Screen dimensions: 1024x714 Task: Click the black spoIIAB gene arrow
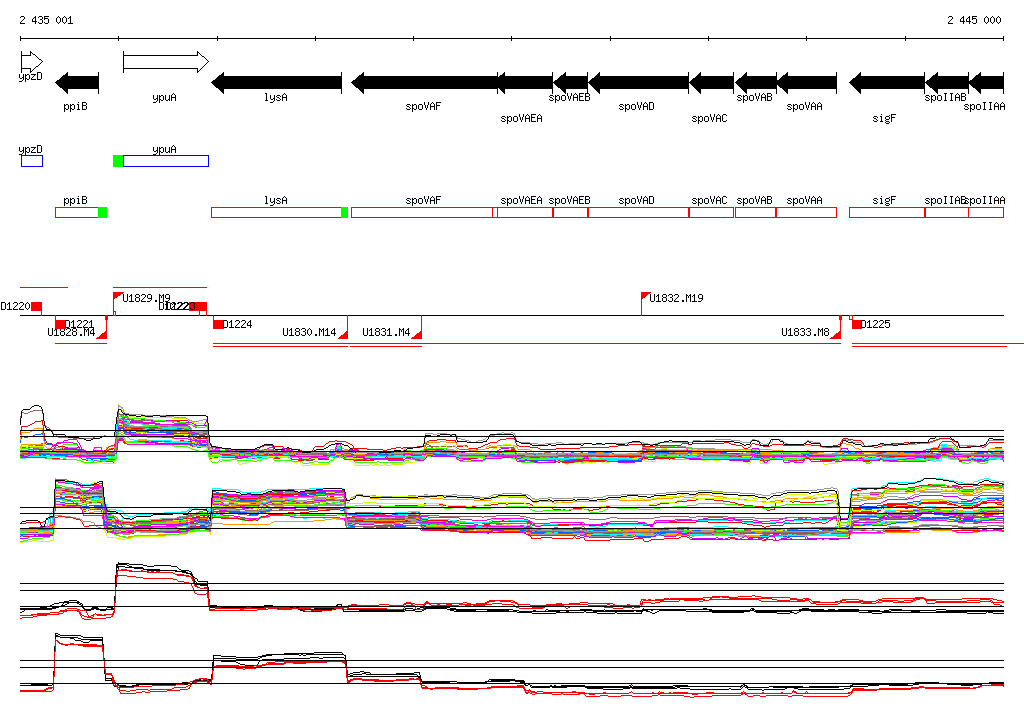[x=947, y=83]
